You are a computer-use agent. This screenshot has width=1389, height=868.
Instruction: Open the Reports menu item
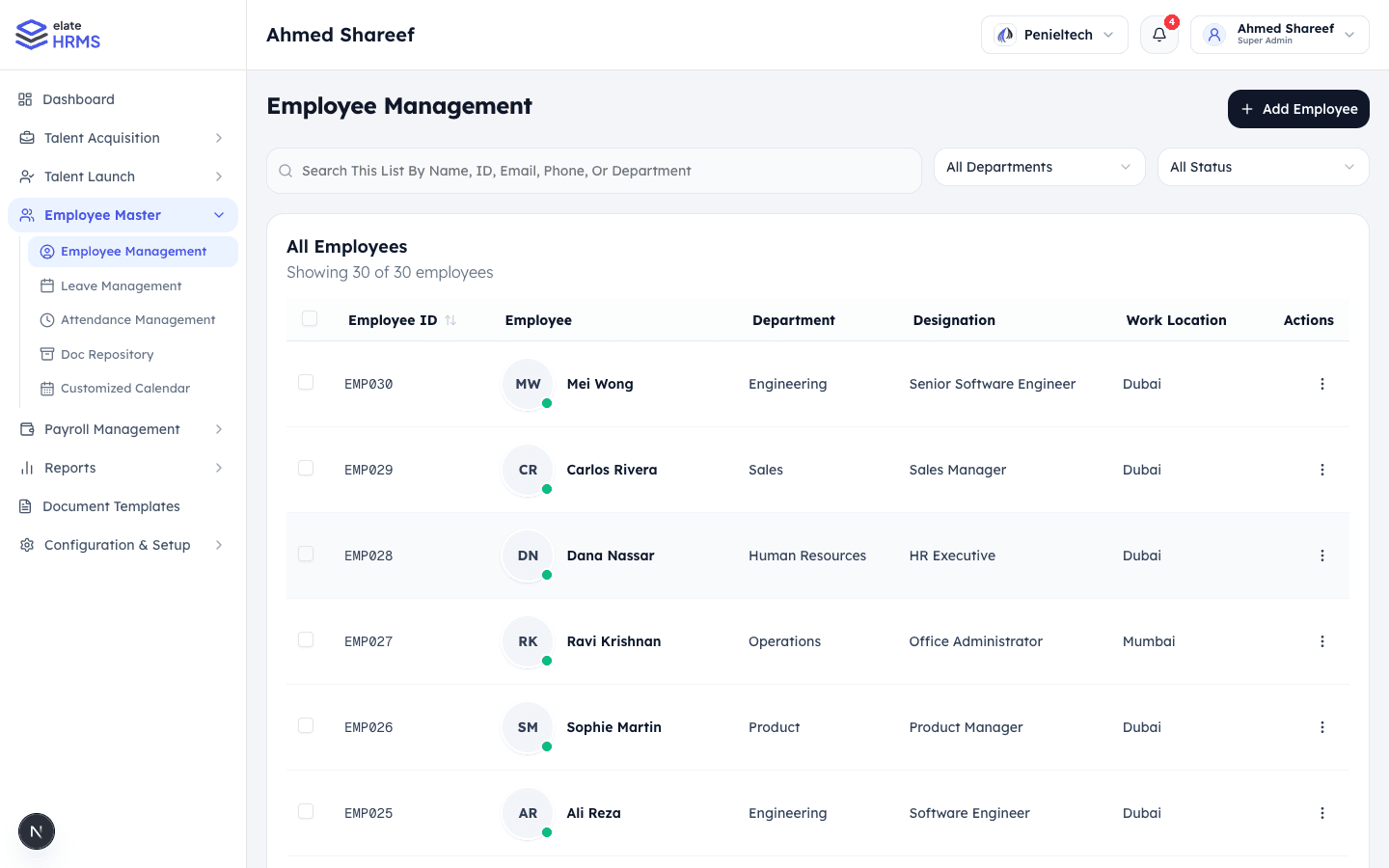tap(70, 468)
